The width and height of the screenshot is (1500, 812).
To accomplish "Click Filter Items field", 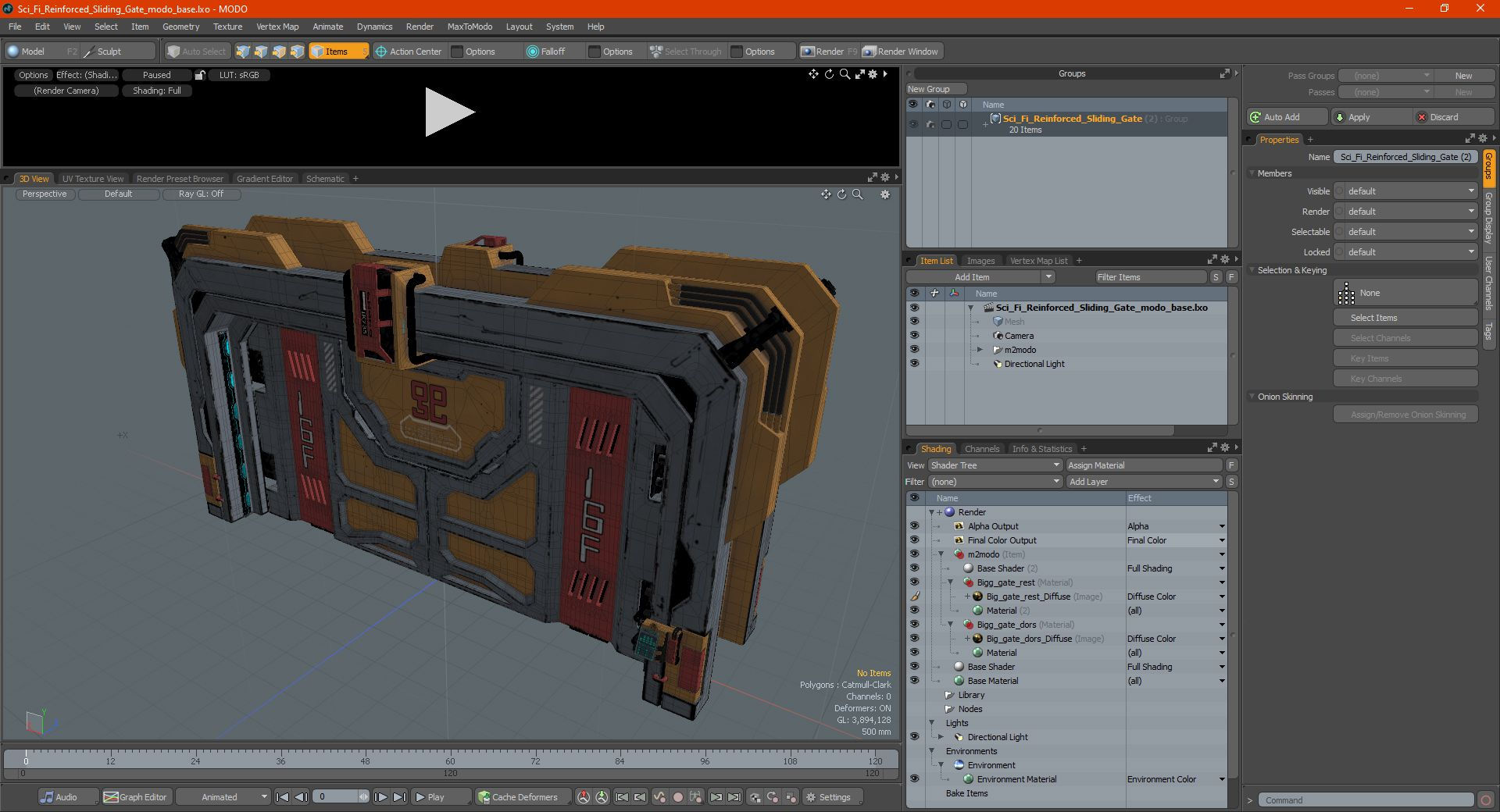I will coord(1150,277).
